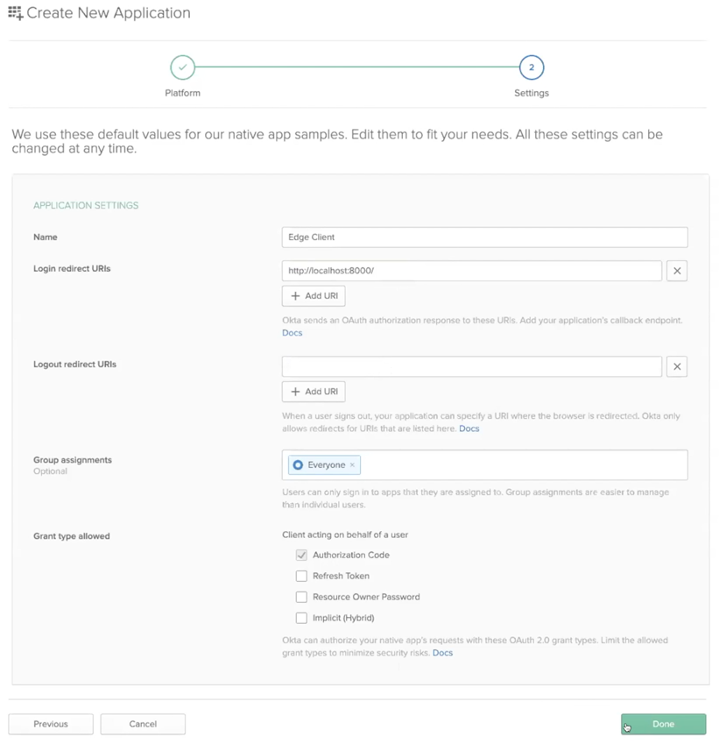720x744 pixels.
Task: Enable Implicit (Hybrid) grant type
Action: 301,618
